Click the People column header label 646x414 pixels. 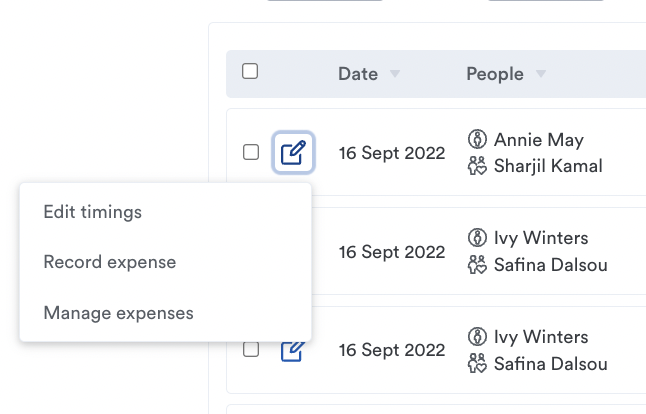[x=495, y=74]
